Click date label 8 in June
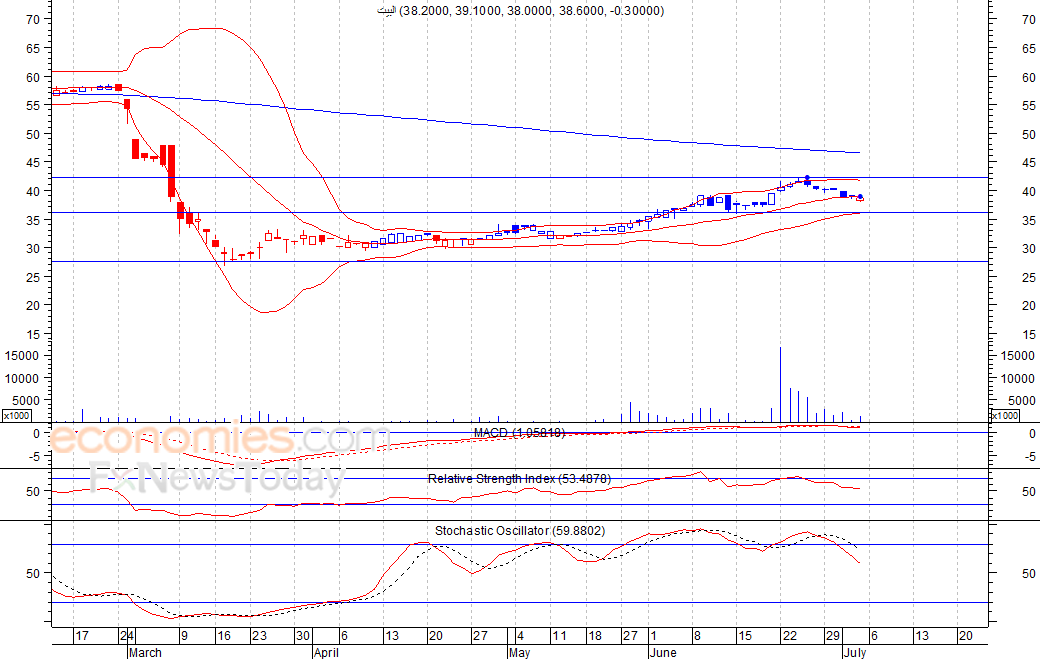1040x659 pixels. [x=696, y=636]
